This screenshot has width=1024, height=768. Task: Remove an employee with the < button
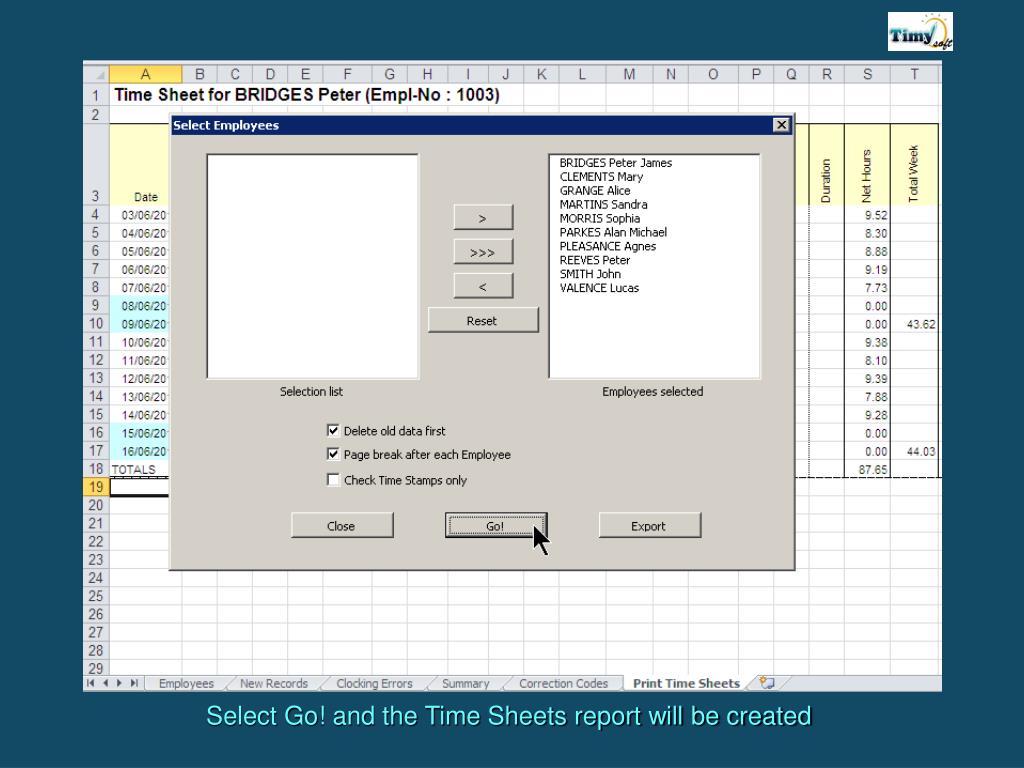(x=483, y=286)
